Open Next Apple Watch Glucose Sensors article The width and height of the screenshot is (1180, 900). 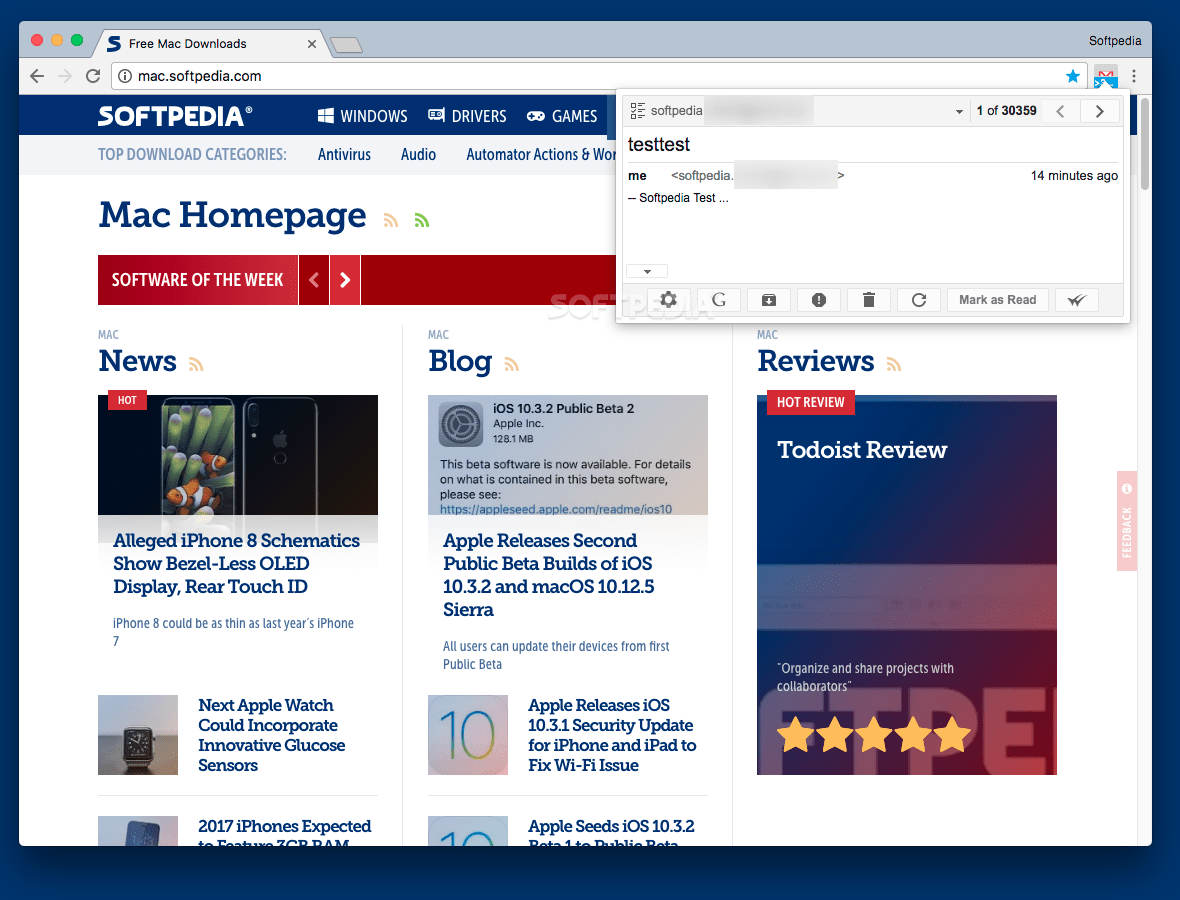click(x=272, y=735)
